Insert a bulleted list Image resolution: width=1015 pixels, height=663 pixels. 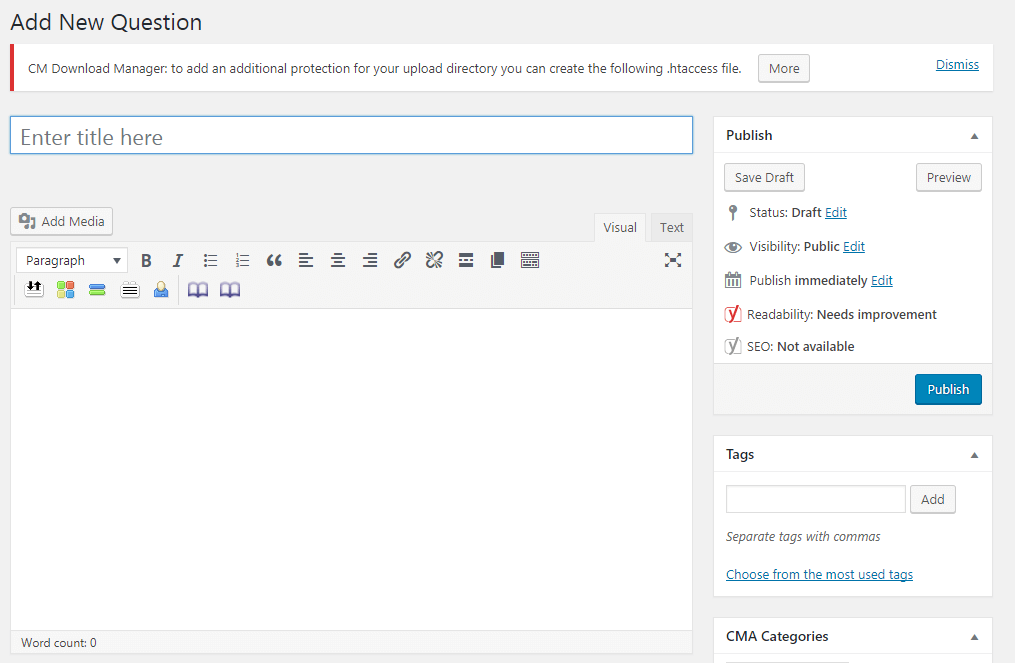[x=210, y=260]
